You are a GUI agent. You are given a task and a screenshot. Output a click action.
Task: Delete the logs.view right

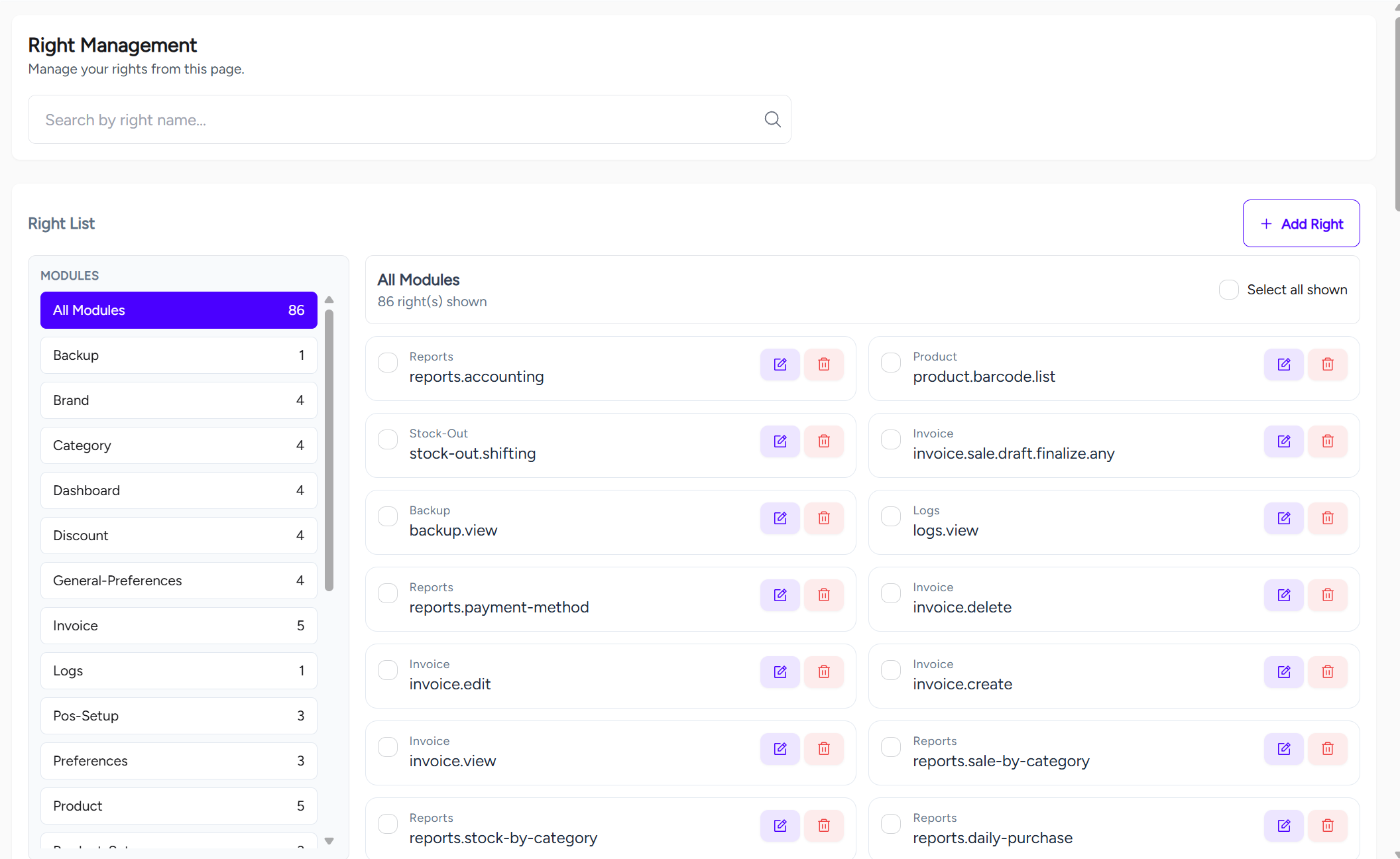[x=1328, y=518]
